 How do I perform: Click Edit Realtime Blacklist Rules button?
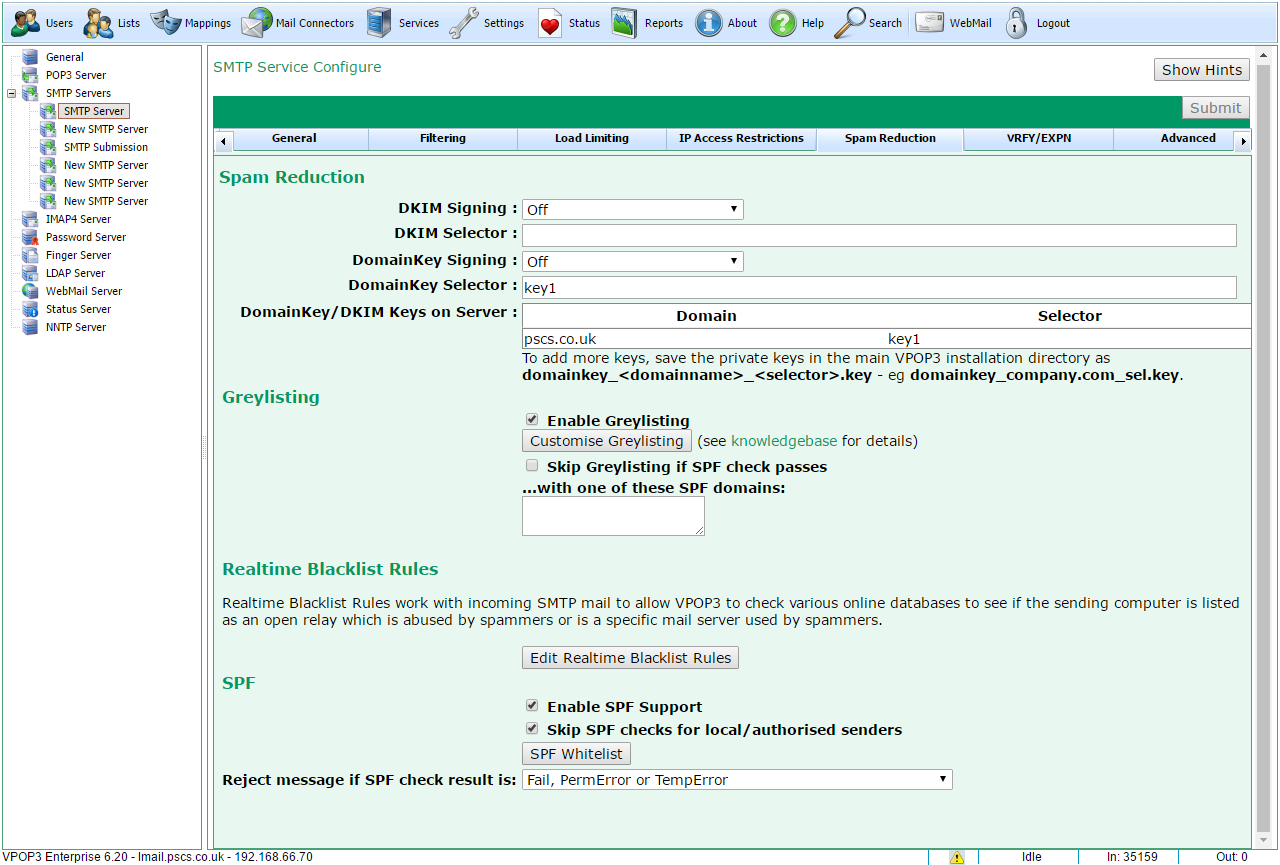630,658
